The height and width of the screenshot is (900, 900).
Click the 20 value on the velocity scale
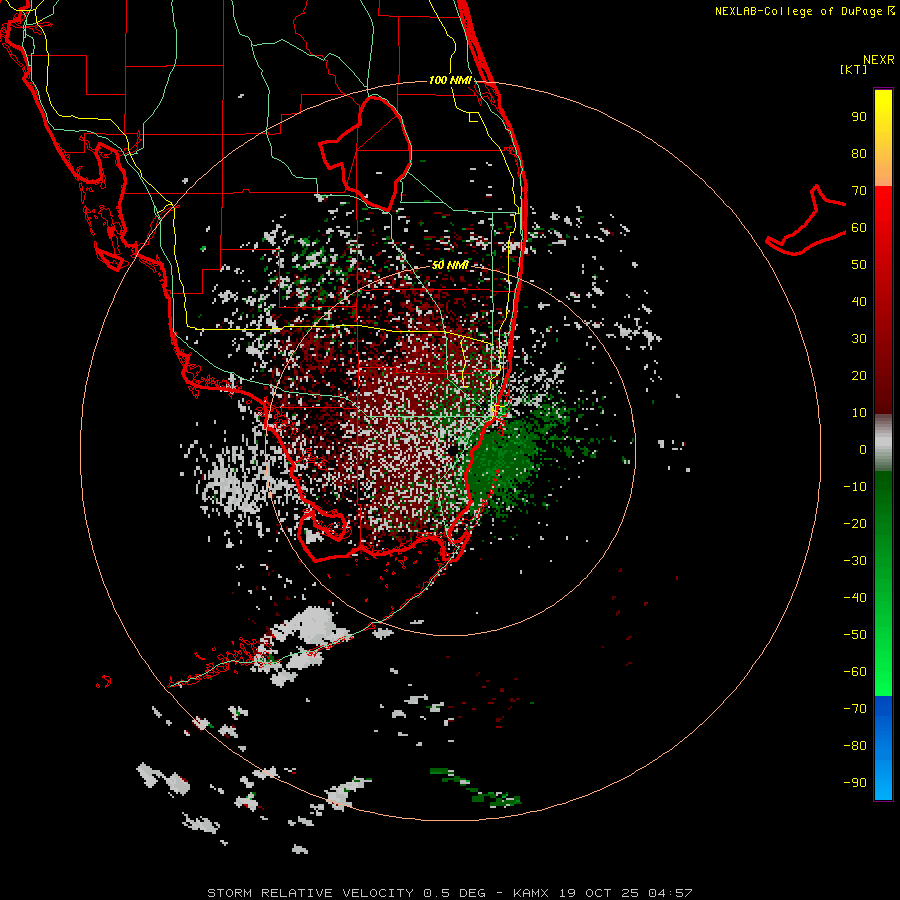859,375
